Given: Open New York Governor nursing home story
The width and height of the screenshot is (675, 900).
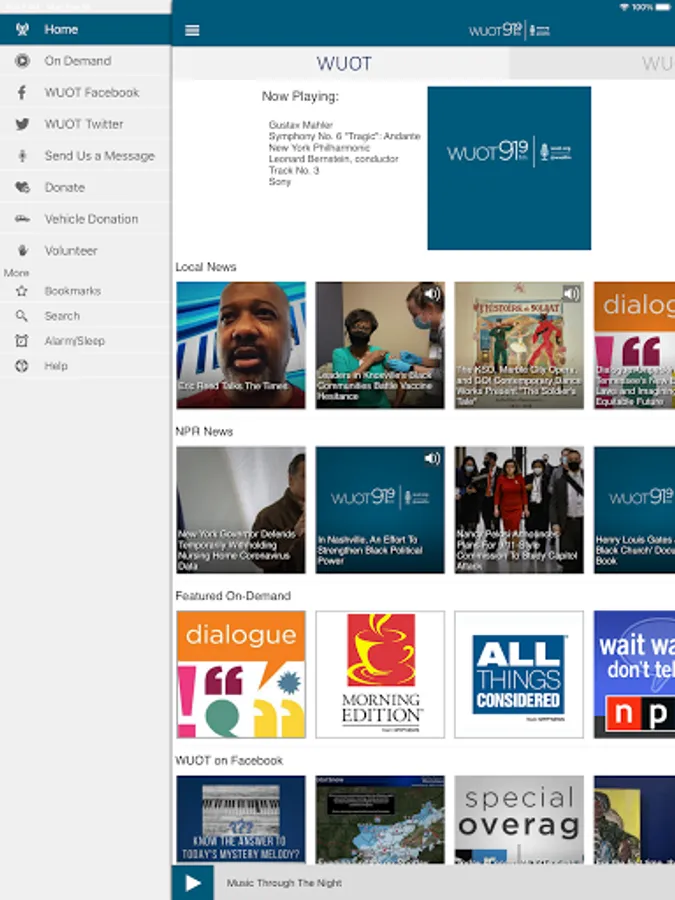Looking at the screenshot, I should point(241,510).
